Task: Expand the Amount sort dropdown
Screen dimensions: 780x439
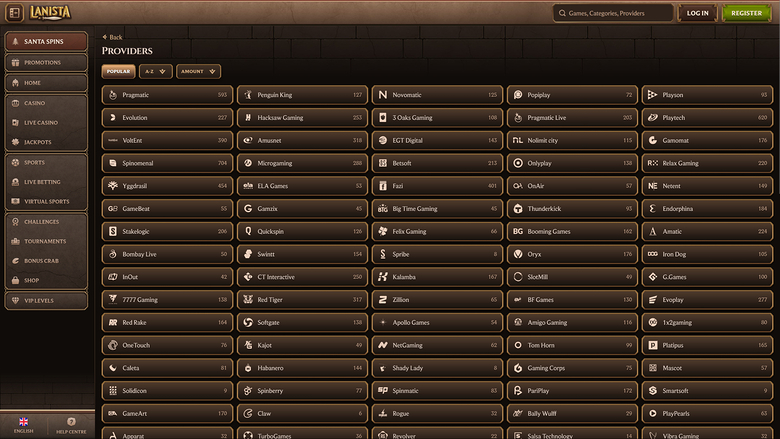Action: click(x=198, y=71)
